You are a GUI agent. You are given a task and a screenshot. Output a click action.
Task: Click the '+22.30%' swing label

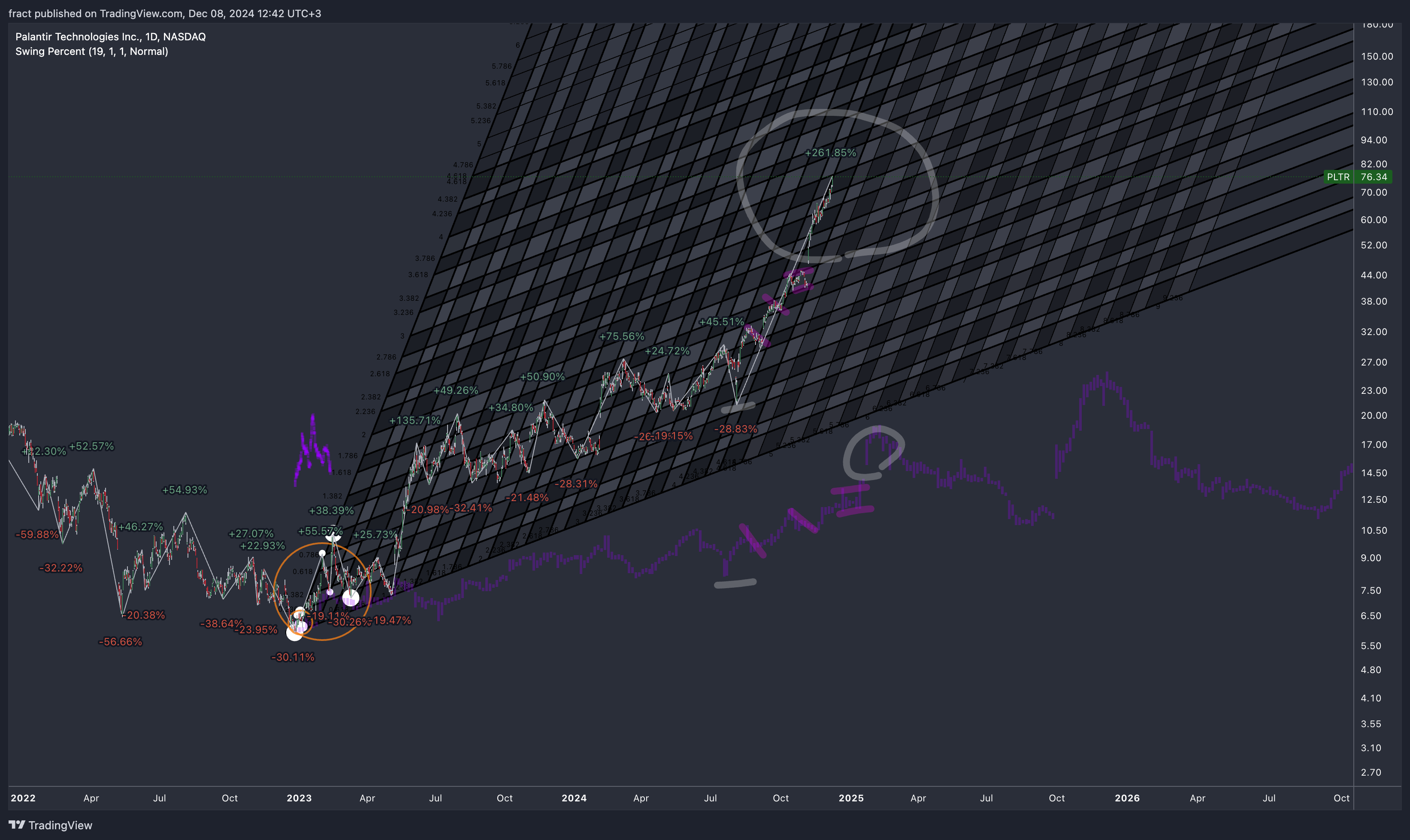(x=44, y=451)
